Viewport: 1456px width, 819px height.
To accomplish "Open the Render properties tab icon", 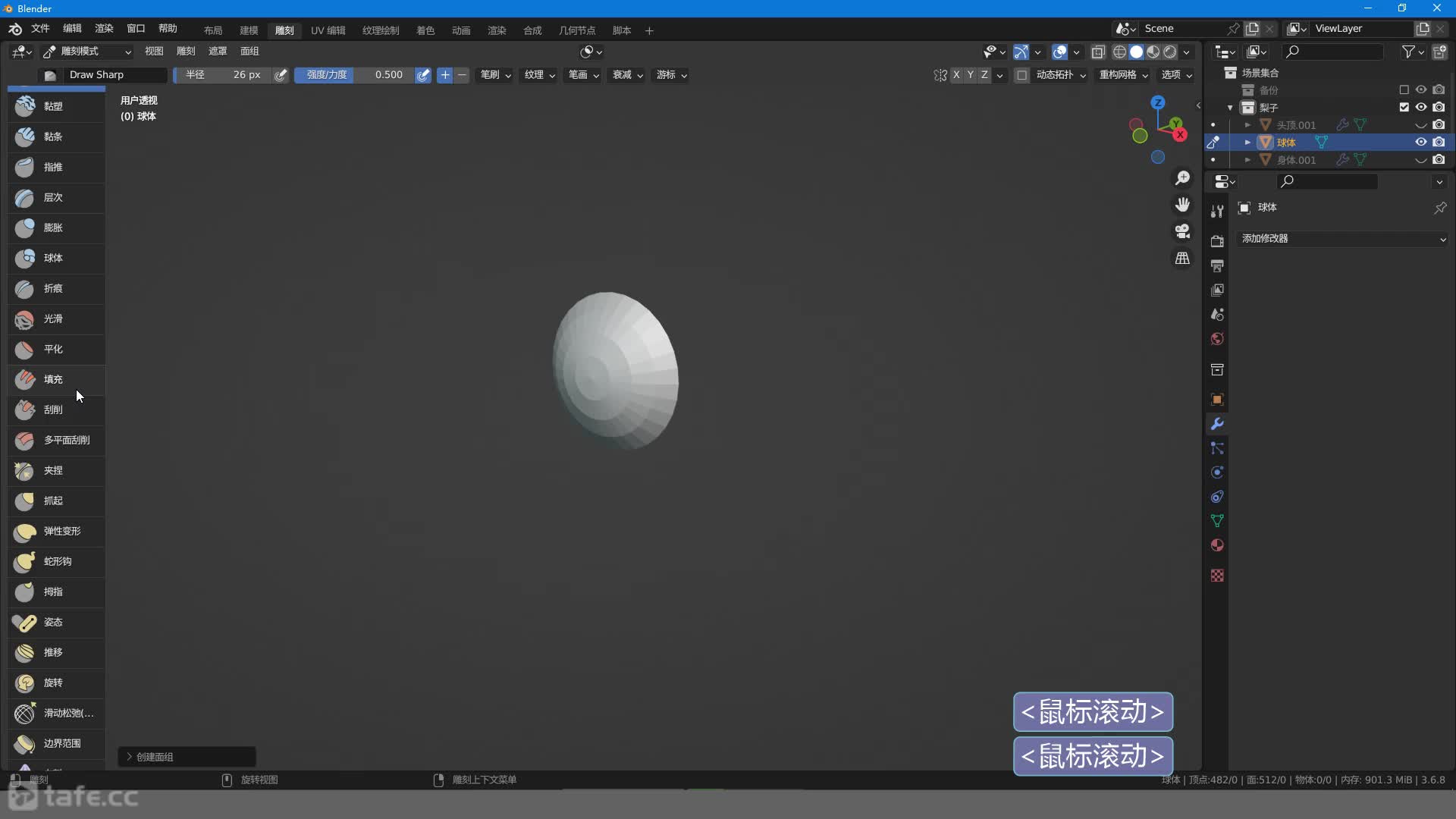I will (x=1217, y=242).
